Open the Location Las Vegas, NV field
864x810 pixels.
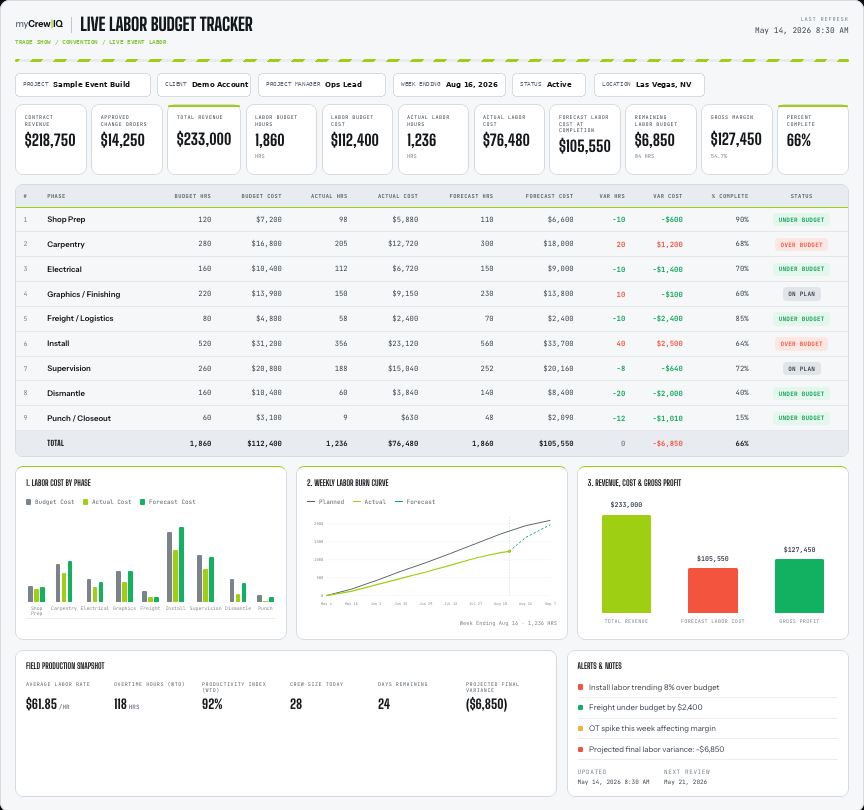(649, 85)
